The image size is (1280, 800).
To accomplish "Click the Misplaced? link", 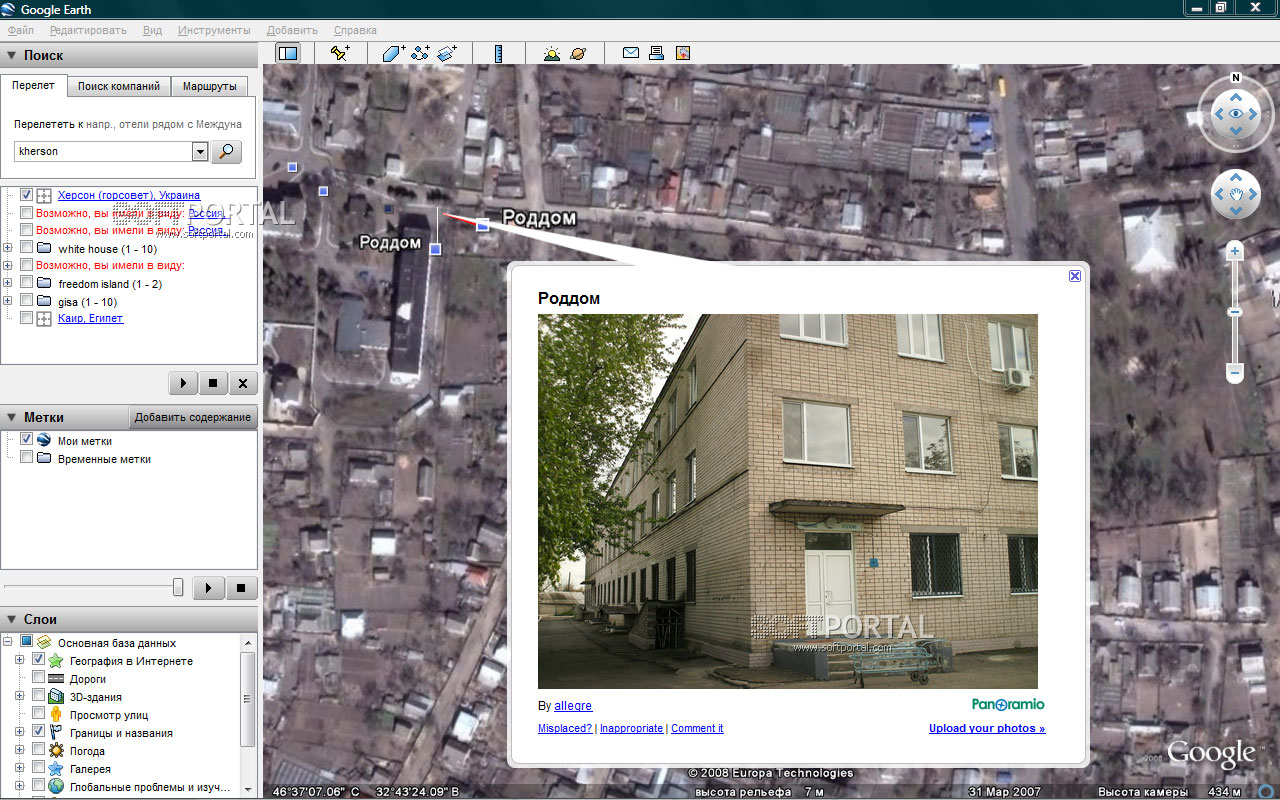I will click(565, 728).
